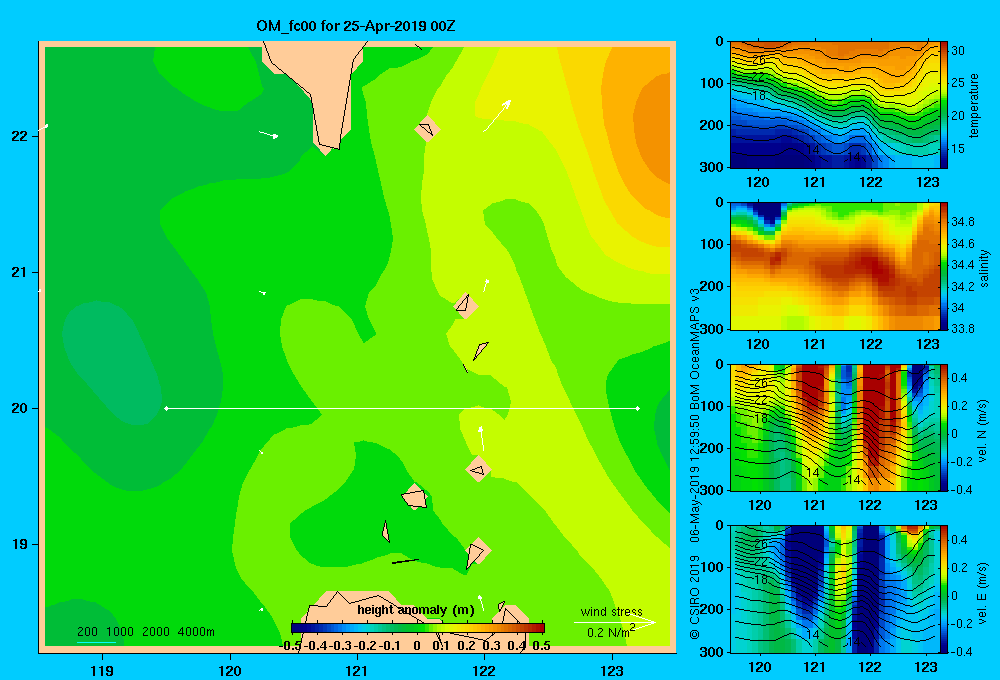Viewport: 1000px width, 680px height.
Task: Click the 'vel. E (m/s)' color scale bar
Action: (944, 589)
